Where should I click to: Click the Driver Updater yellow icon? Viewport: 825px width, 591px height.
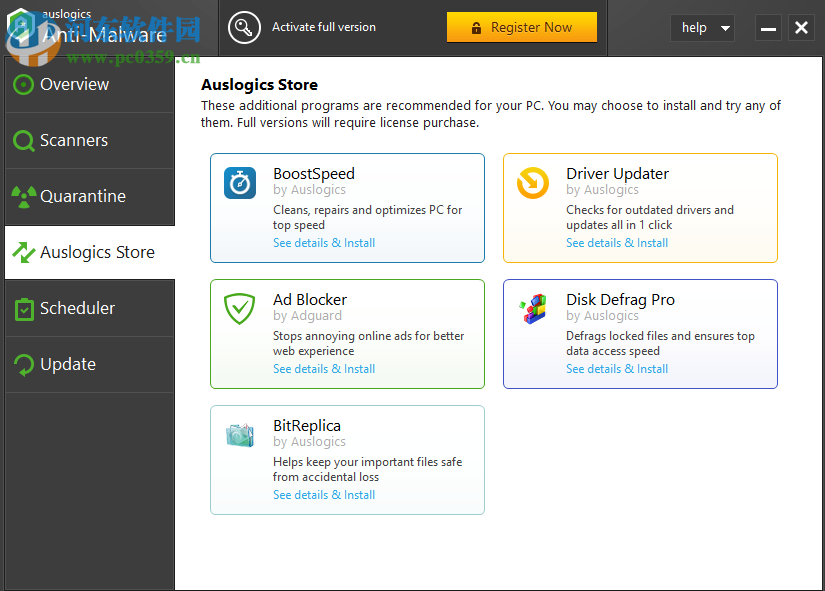click(x=532, y=184)
